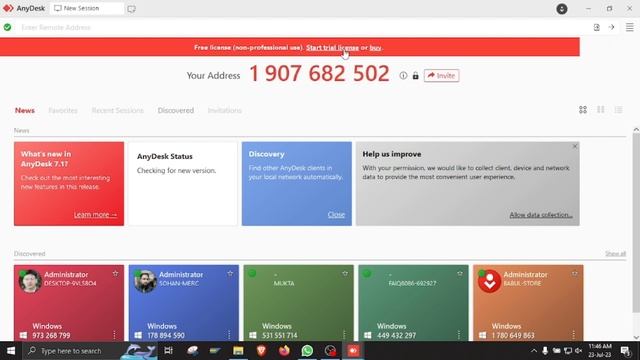Dismiss the Help us improve card

tap(575, 146)
